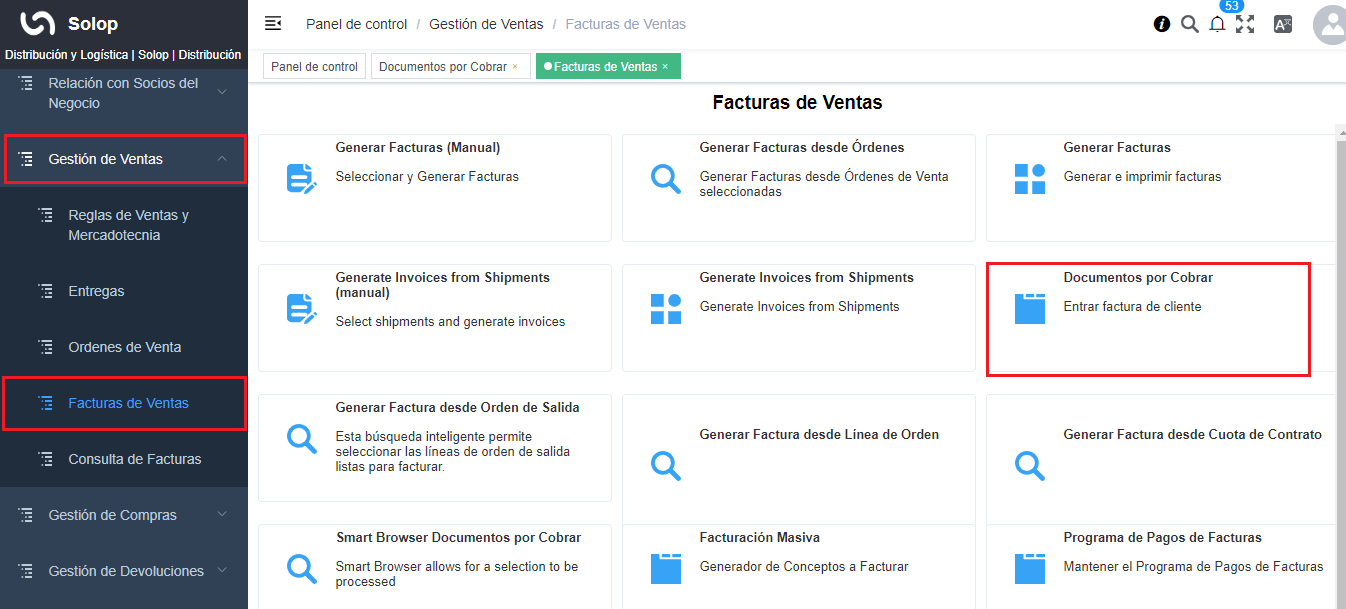Click the search magnifier in top bar

[x=1189, y=24]
